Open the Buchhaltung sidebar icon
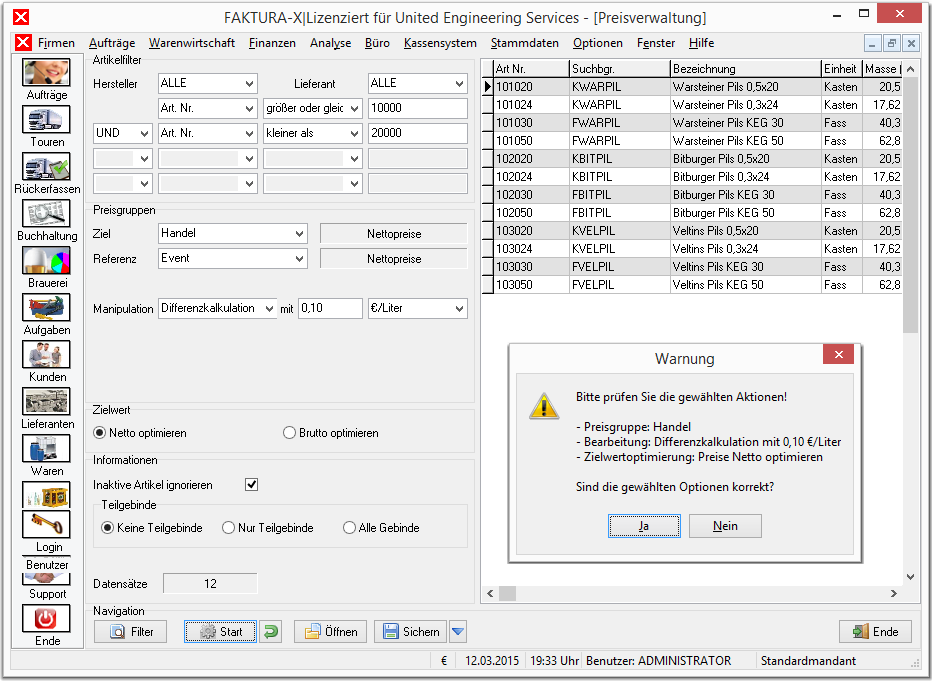 click(x=46, y=213)
